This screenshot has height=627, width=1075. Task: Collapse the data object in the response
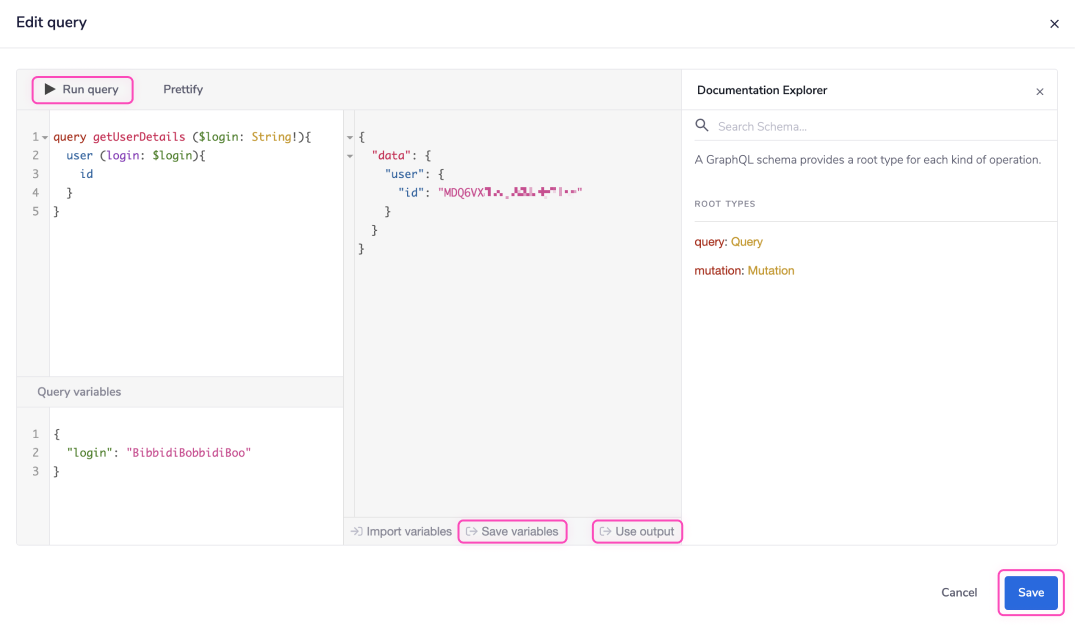pos(349,157)
